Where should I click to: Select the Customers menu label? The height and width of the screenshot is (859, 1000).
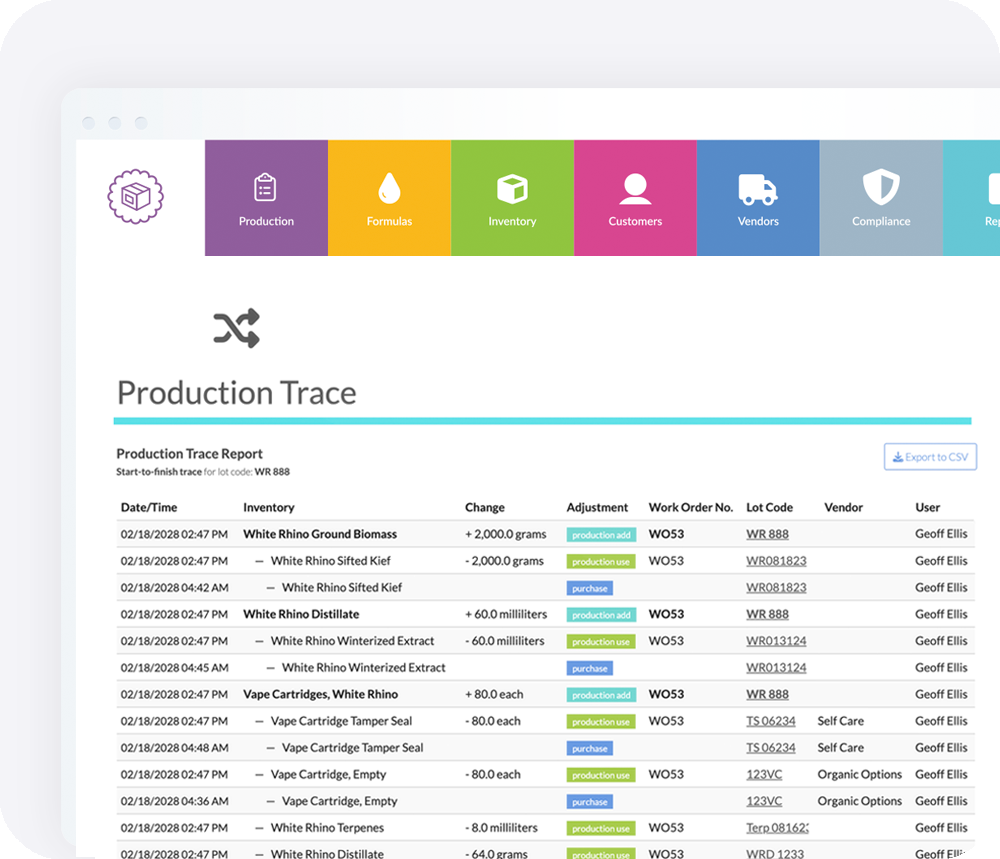635,221
